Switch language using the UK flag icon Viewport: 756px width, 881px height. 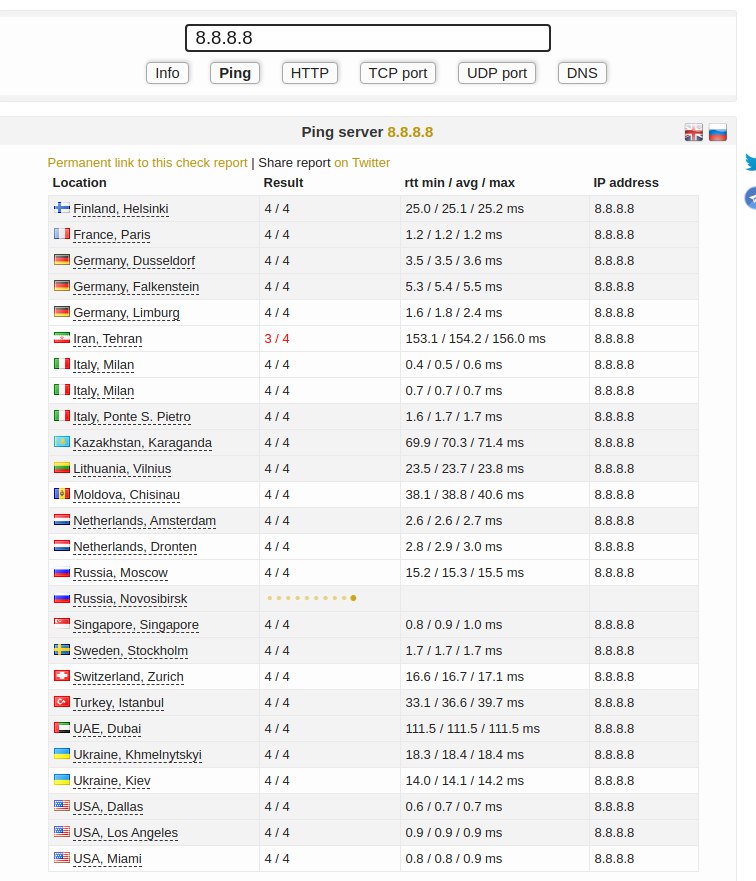[x=694, y=132]
